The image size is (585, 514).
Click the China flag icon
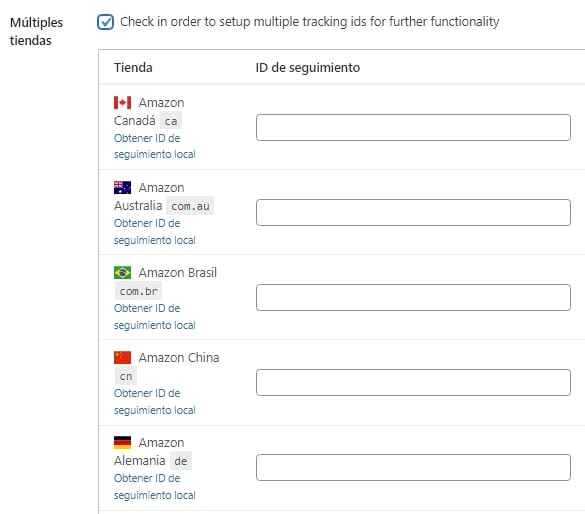click(122, 357)
